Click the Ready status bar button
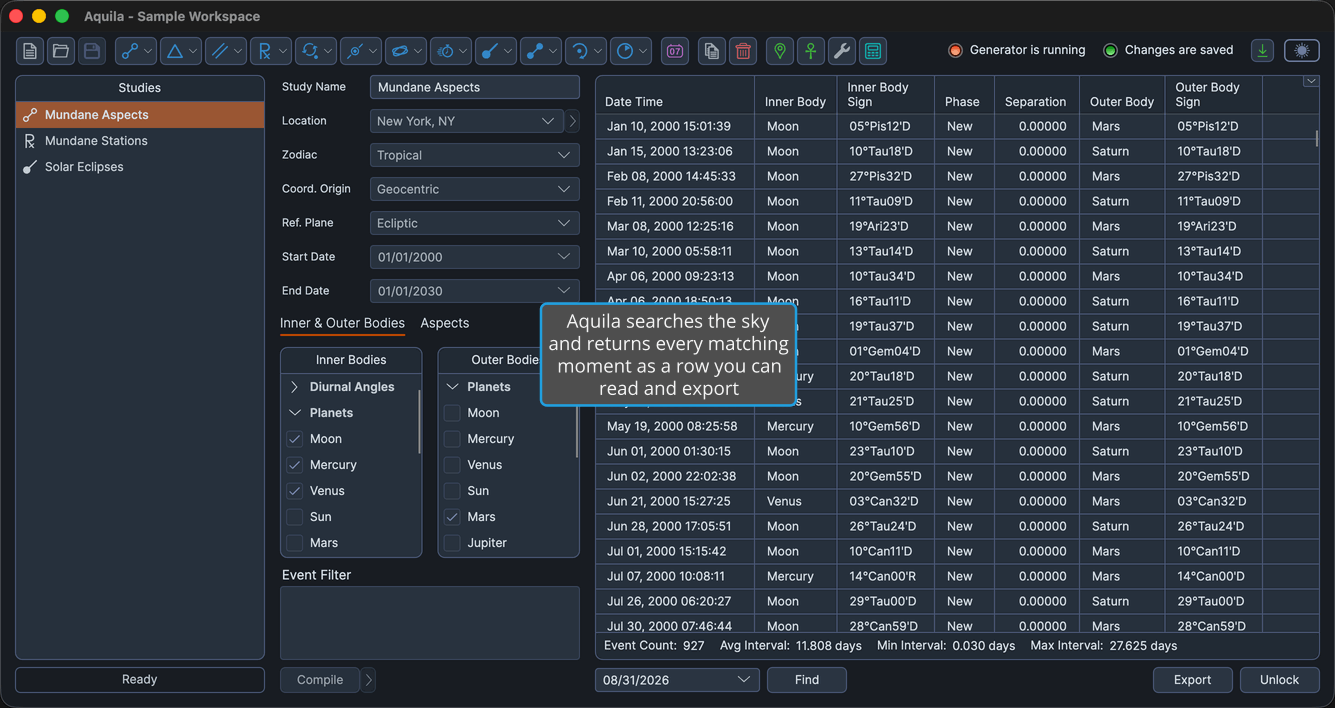Viewport: 1335px width, 708px height. tap(140, 680)
